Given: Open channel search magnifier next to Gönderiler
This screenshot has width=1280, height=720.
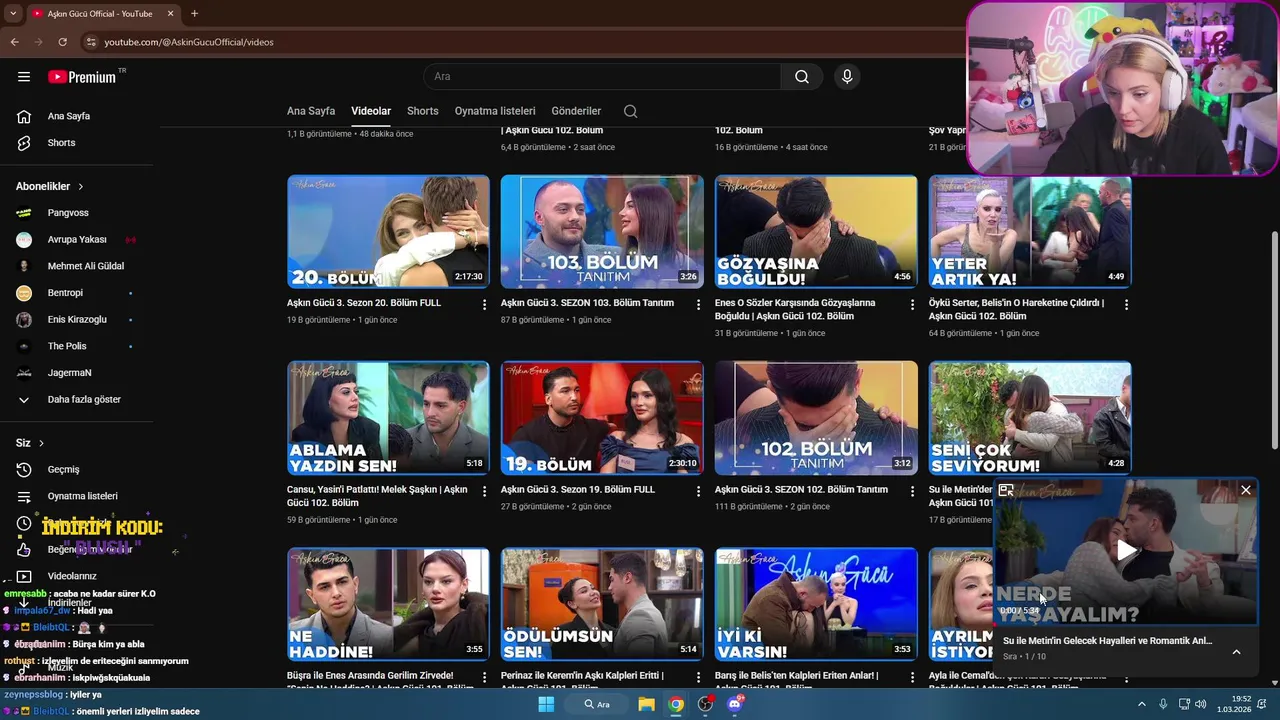Looking at the screenshot, I should [630, 111].
